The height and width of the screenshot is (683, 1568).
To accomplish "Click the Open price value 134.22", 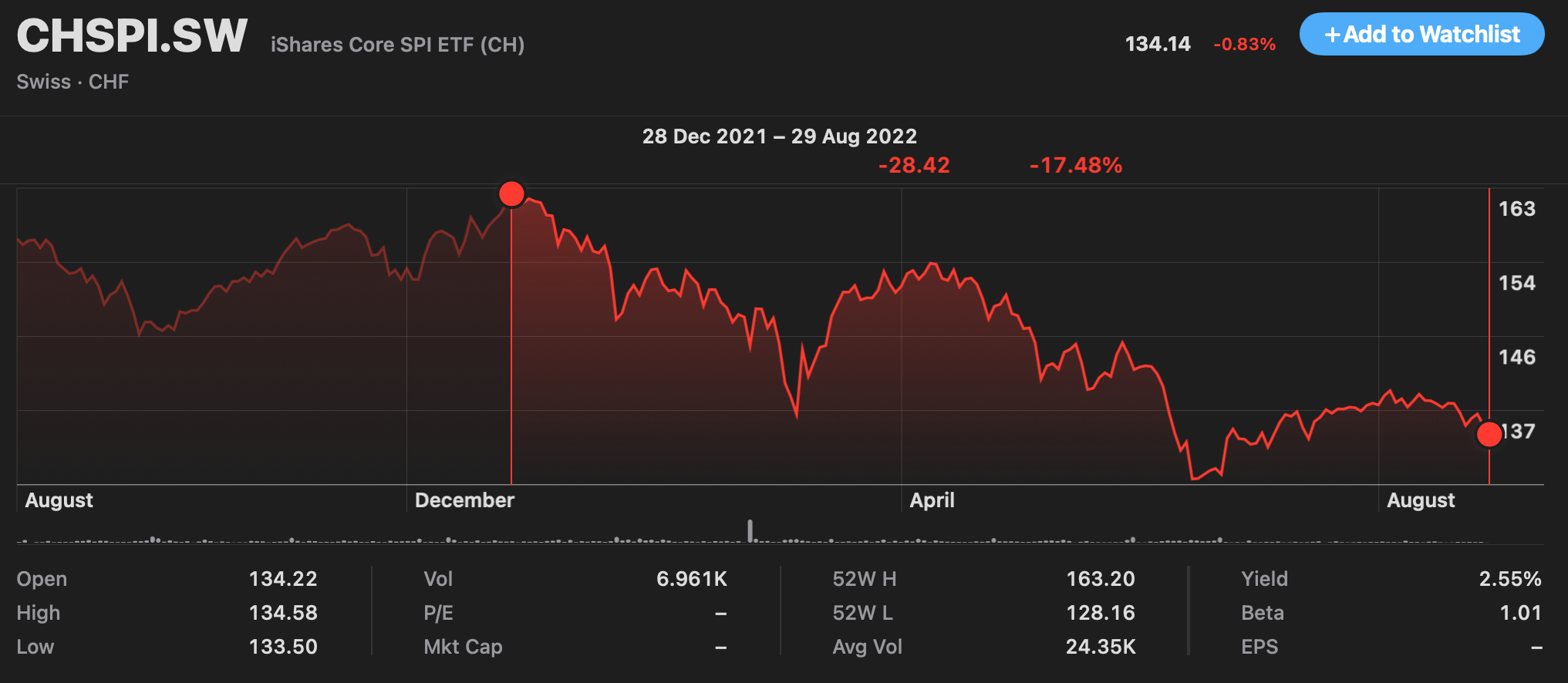I will click(x=282, y=579).
